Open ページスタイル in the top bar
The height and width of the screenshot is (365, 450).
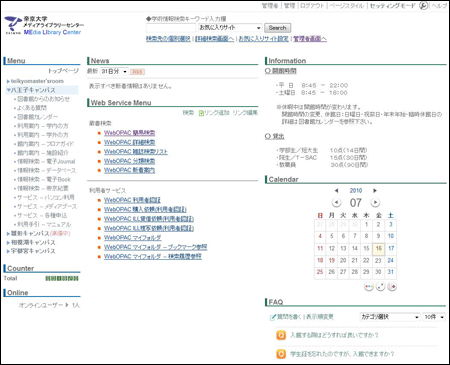click(347, 6)
